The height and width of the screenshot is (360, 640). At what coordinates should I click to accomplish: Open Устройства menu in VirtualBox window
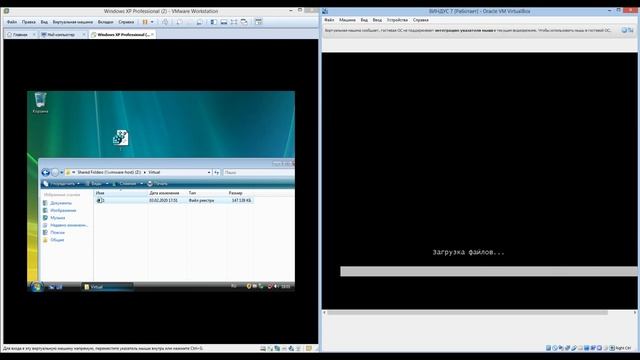click(x=397, y=20)
